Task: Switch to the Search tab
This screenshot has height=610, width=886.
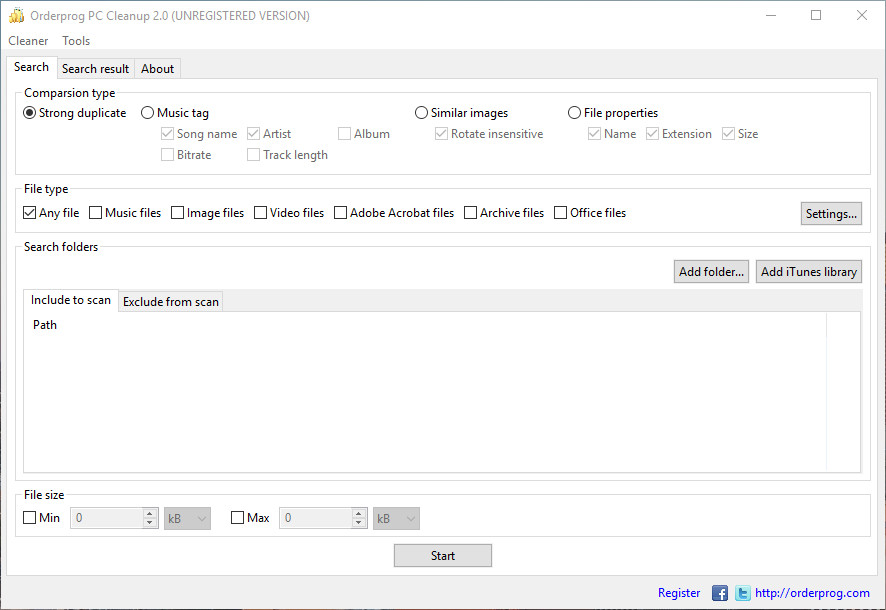Action: (x=32, y=67)
